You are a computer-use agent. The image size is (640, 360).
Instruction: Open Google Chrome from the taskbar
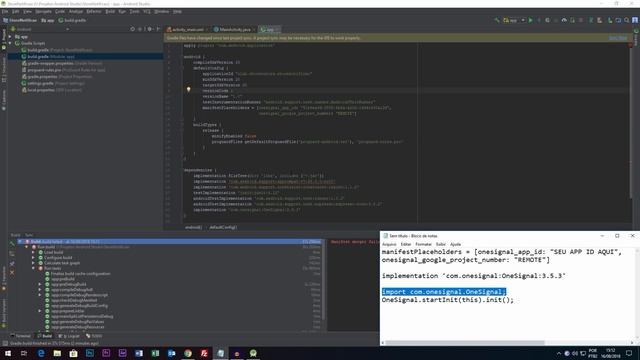[x=188, y=353]
